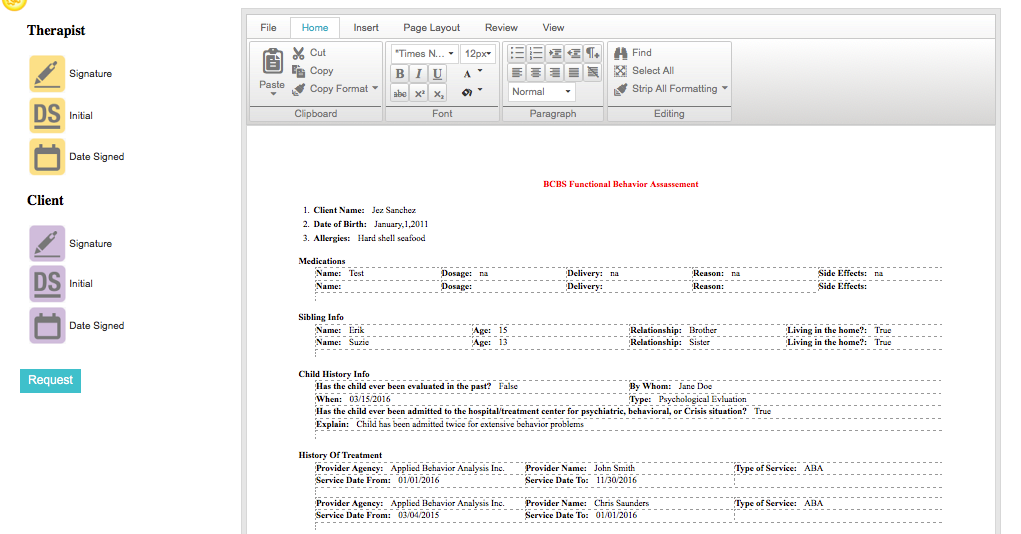Screen dimensions: 1021x534
Task: Click the Find label
Action: pos(642,53)
